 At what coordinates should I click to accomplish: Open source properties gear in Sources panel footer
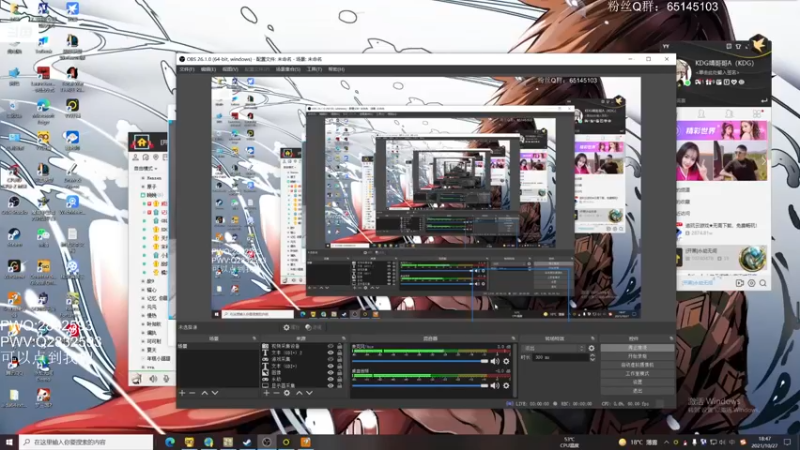[x=287, y=393]
